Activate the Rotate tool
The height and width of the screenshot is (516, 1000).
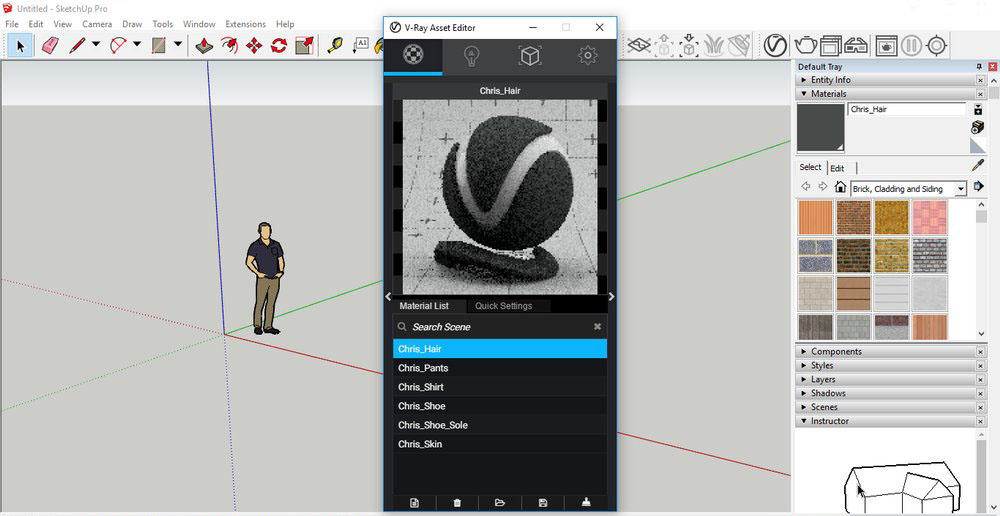279,45
